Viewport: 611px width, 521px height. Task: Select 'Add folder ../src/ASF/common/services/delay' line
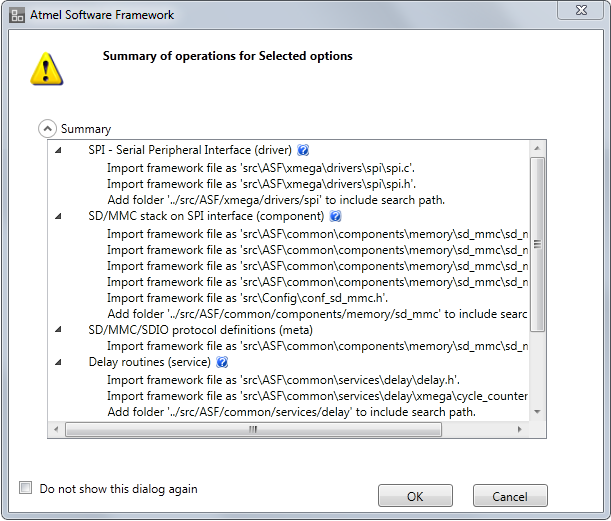291,412
